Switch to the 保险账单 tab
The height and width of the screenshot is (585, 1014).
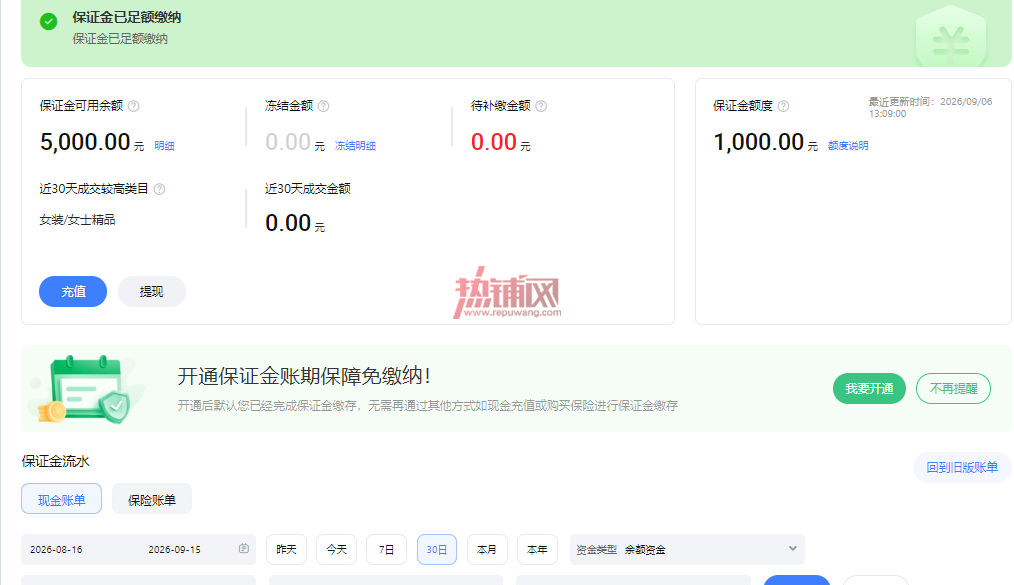tap(152, 499)
